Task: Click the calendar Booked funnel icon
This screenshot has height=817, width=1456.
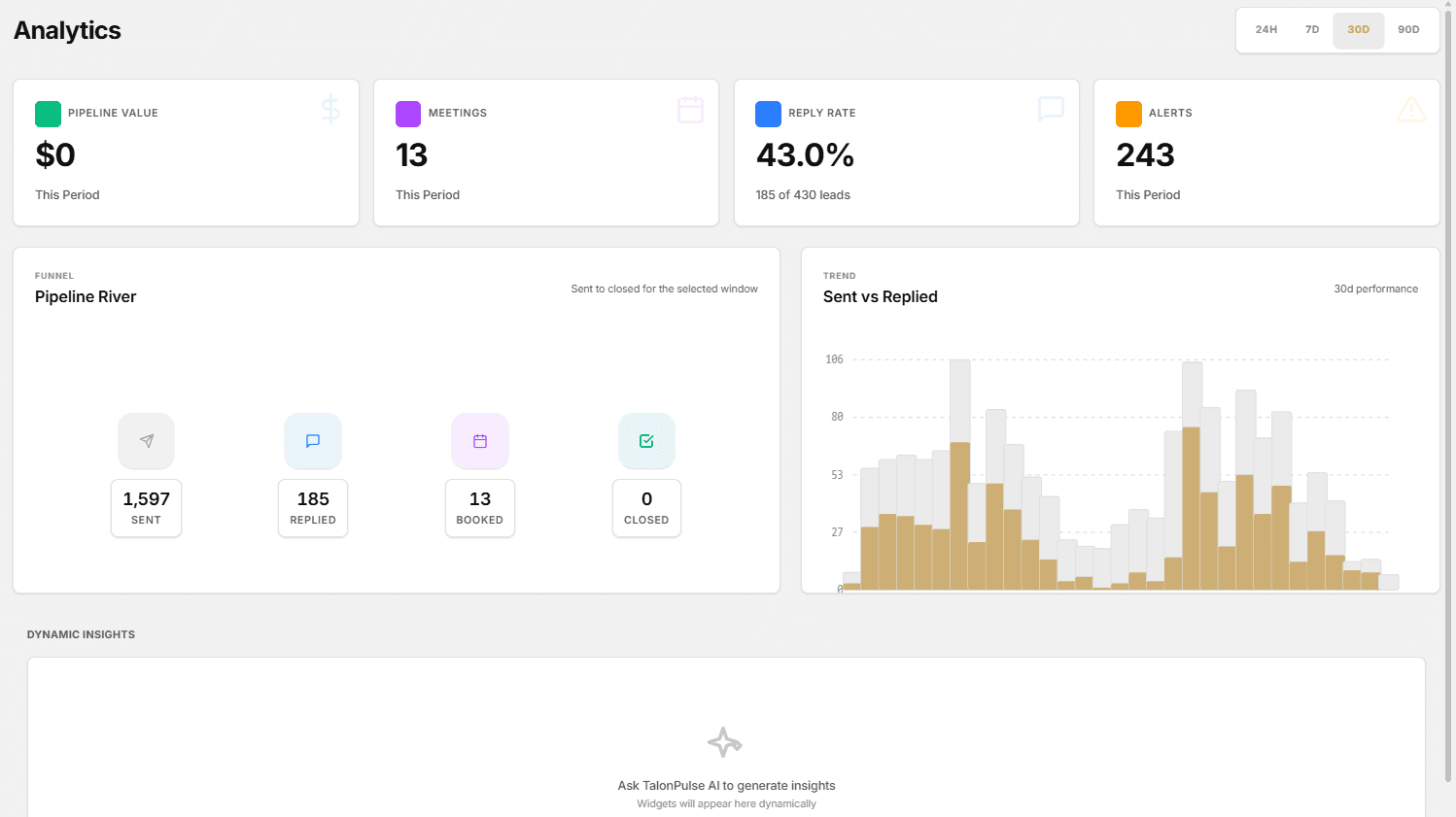Action: coord(480,441)
